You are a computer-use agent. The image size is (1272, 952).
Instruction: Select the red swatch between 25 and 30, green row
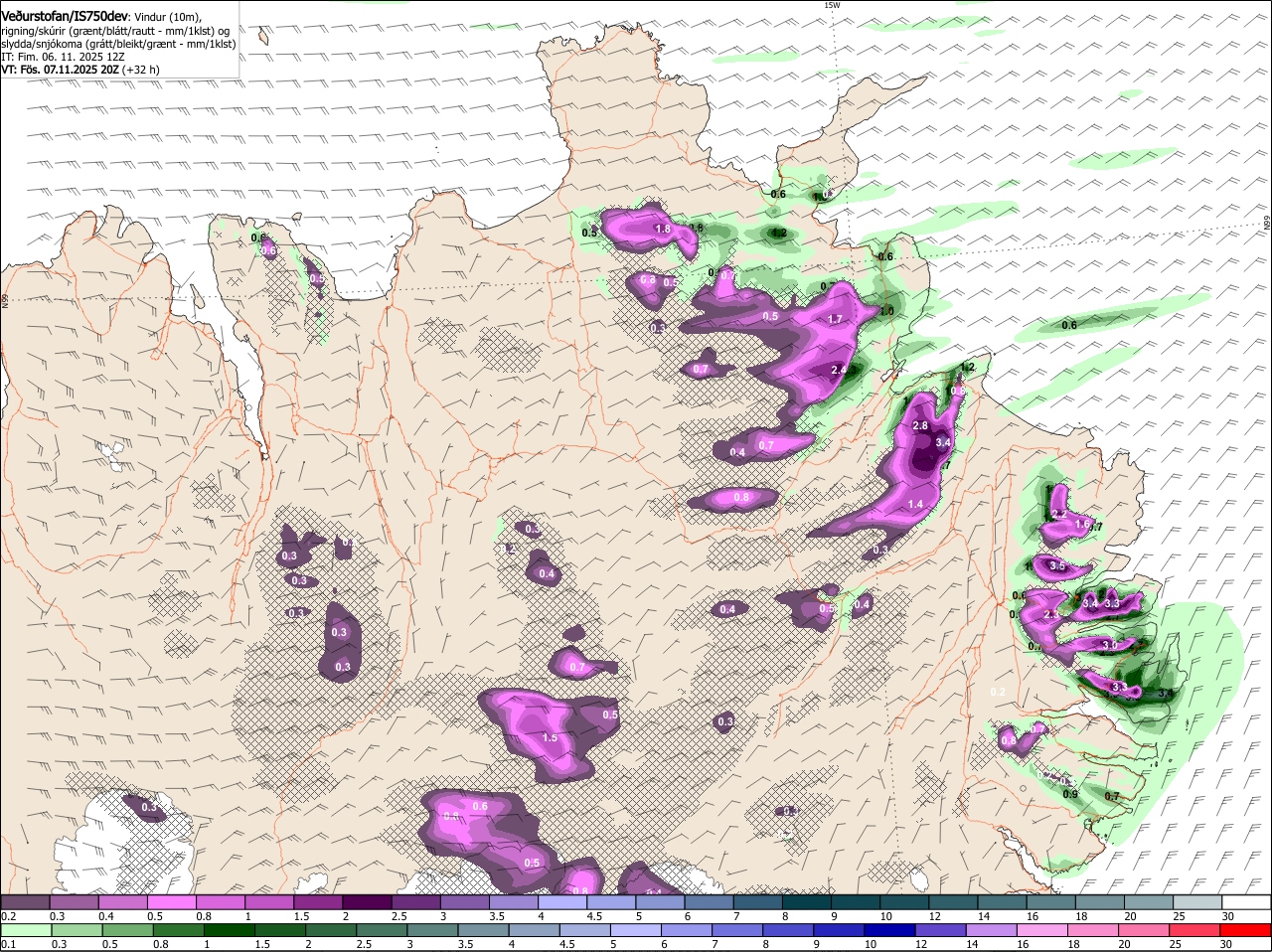pos(1196,930)
